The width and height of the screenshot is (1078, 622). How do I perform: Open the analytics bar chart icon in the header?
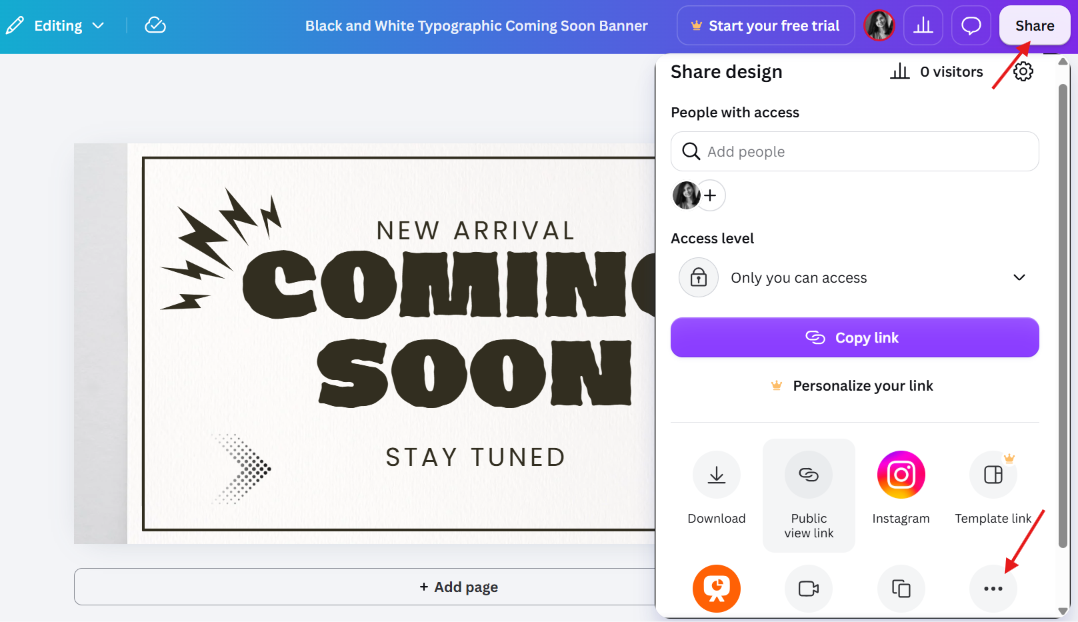(x=923, y=26)
